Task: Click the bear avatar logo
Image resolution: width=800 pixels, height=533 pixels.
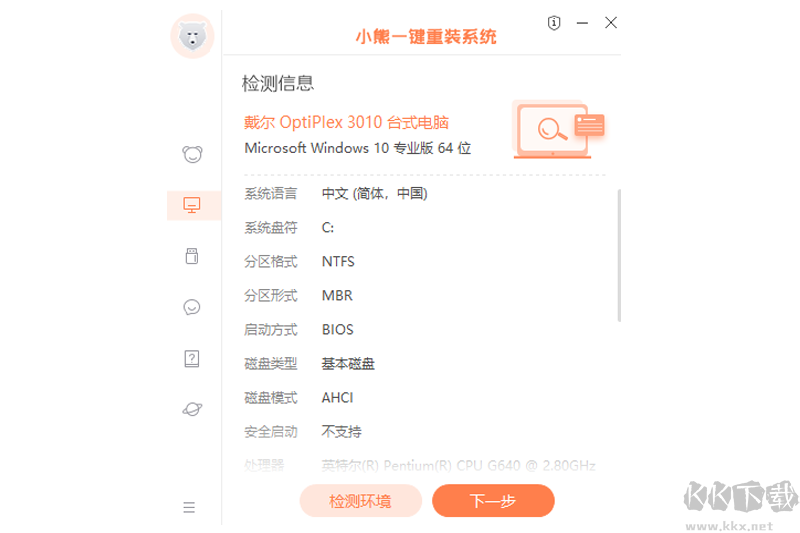Action: (192, 37)
